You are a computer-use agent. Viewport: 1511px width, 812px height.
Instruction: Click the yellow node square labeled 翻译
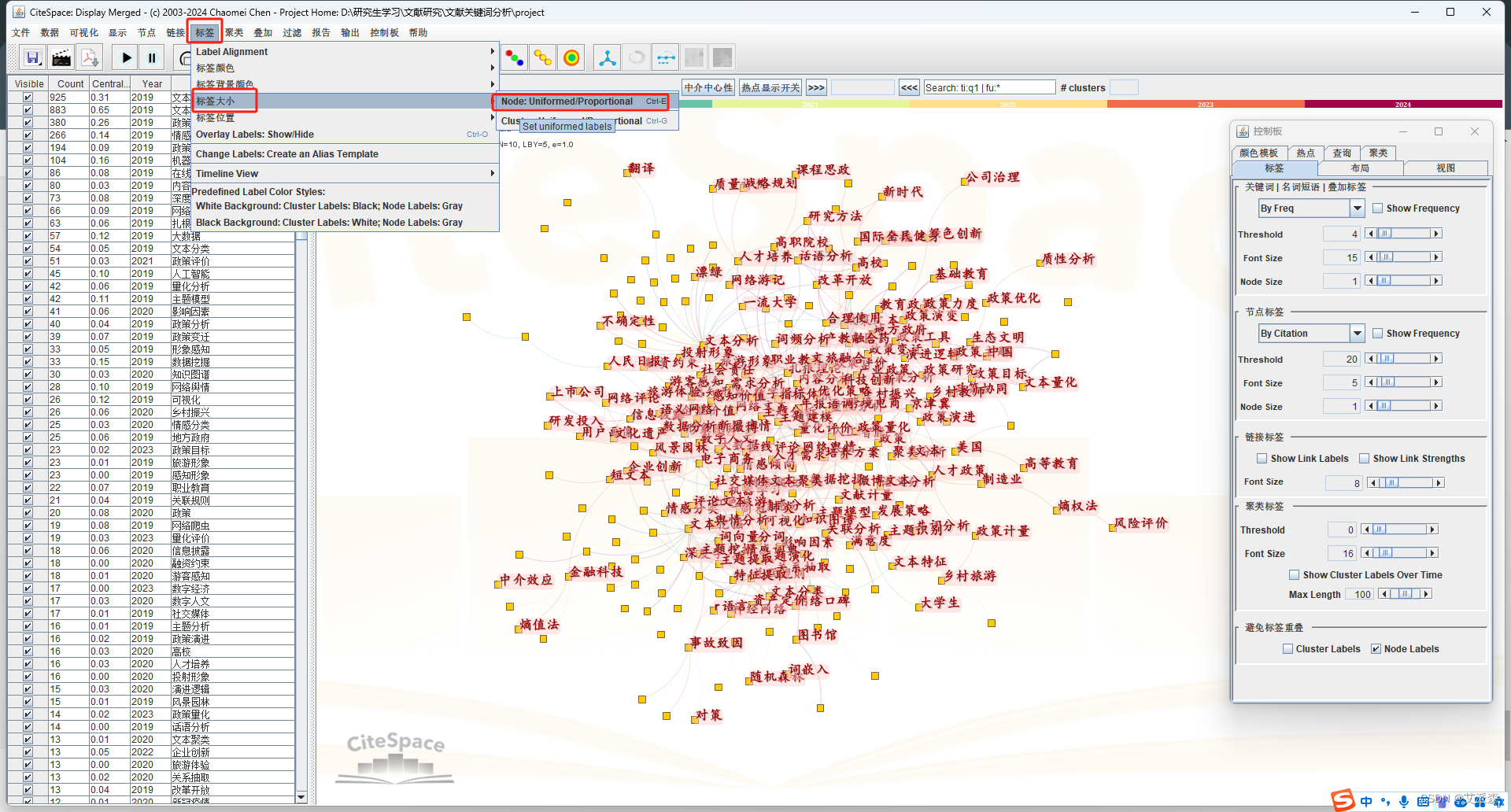(x=627, y=173)
